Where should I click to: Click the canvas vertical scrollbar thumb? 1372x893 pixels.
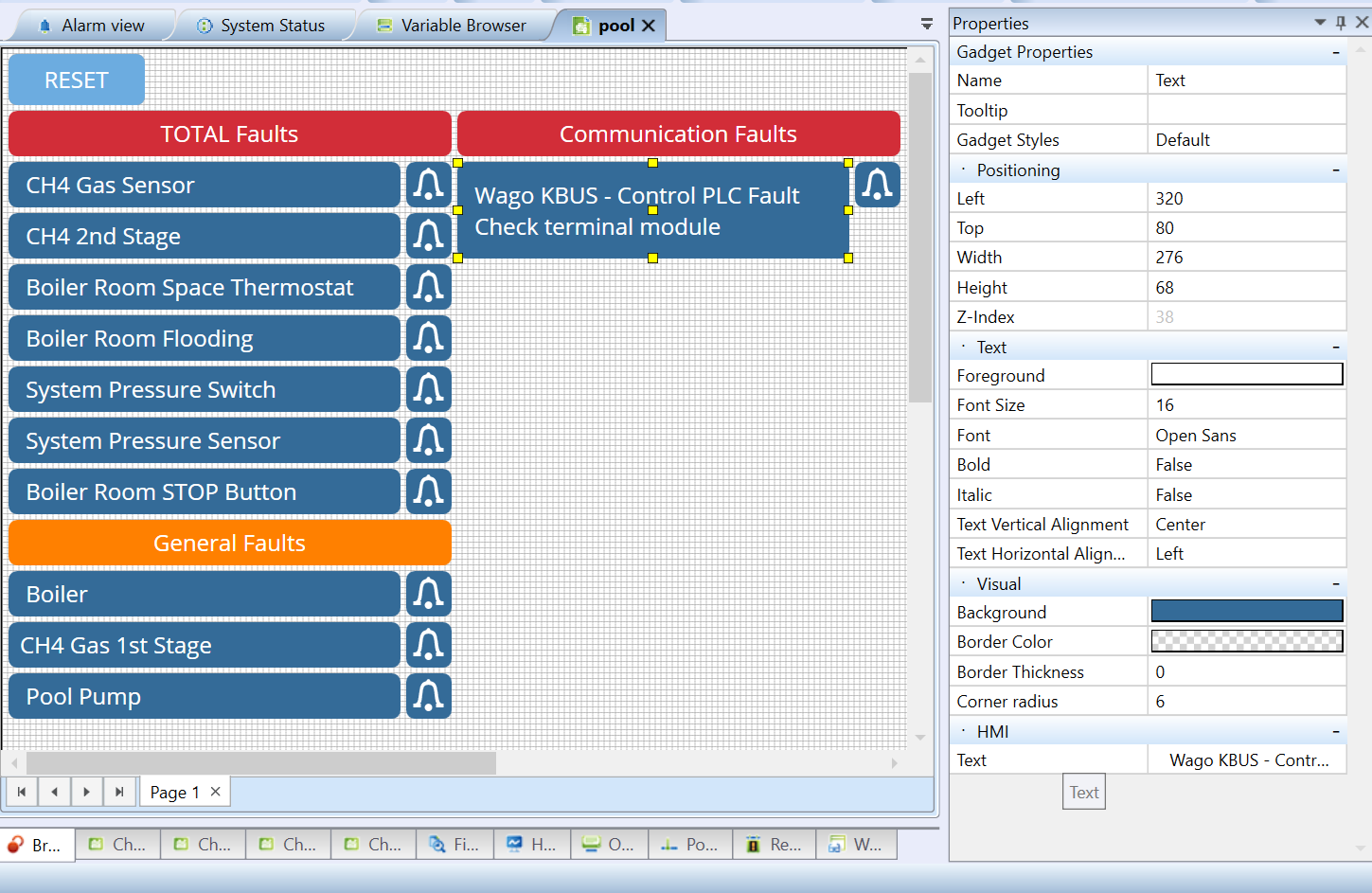[x=920, y=238]
